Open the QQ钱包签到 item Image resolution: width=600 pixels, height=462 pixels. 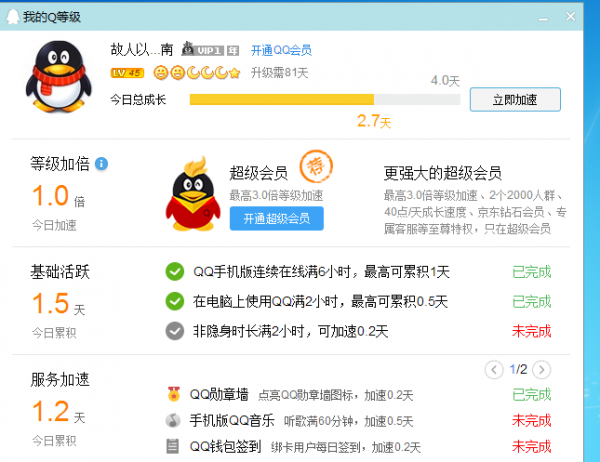[226, 447]
